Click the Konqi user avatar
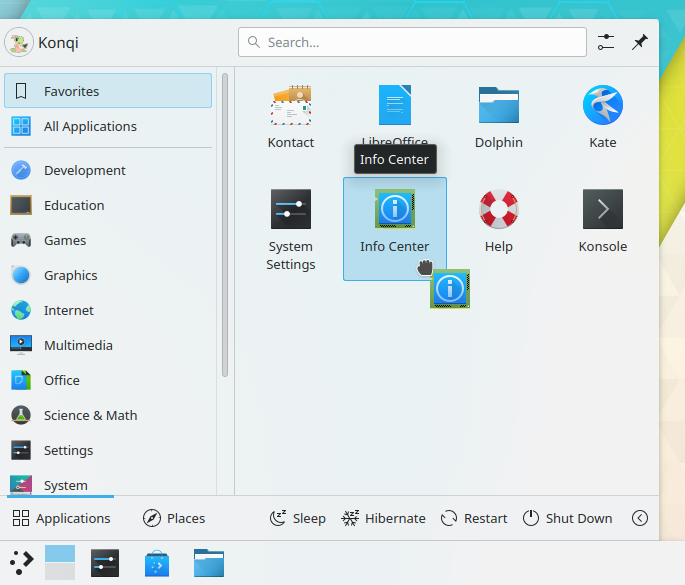 [19, 42]
